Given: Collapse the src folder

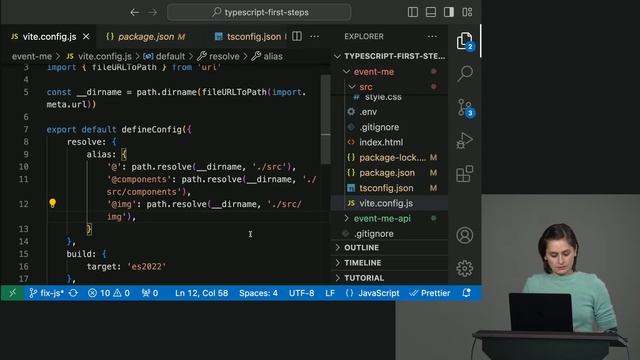Looking at the screenshot, I should click(x=390, y=87).
